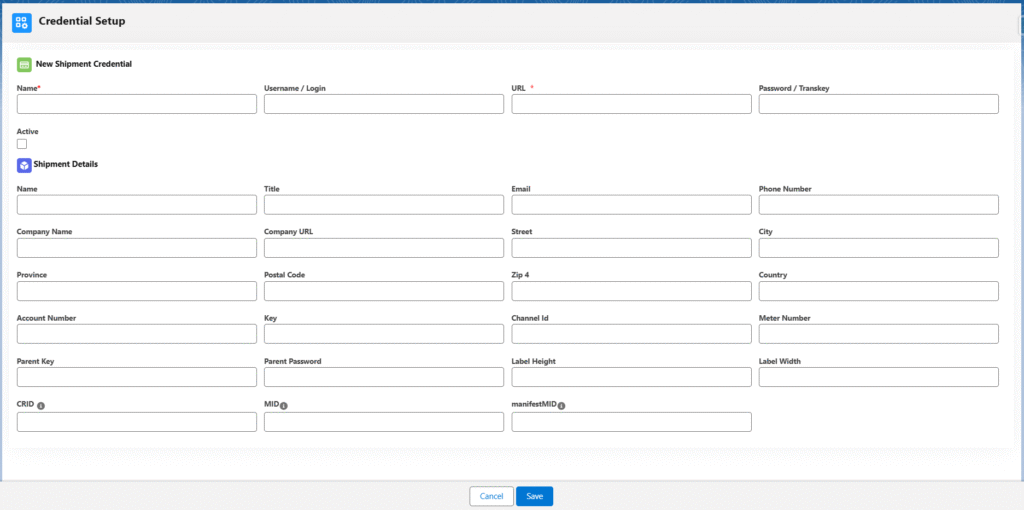Select the Password / Transkey input
This screenshot has width=1024, height=510.
[878, 104]
